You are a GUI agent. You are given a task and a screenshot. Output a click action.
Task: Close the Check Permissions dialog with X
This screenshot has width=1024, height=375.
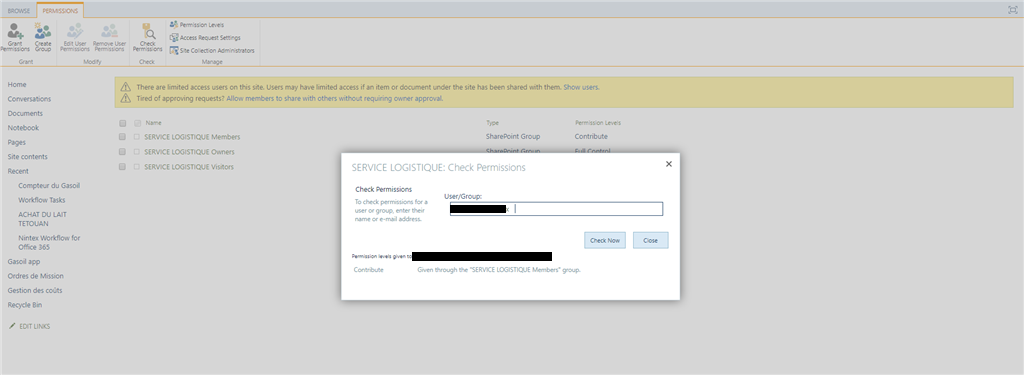(669, 164)
